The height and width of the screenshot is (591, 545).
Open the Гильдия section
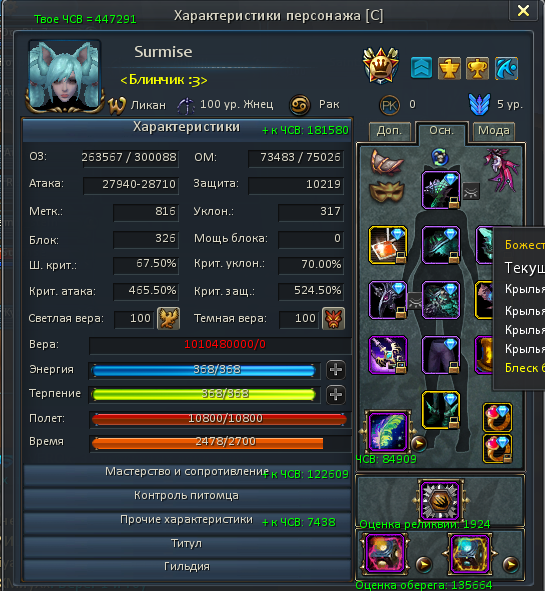pyautogui.click(x=187, y=568)
